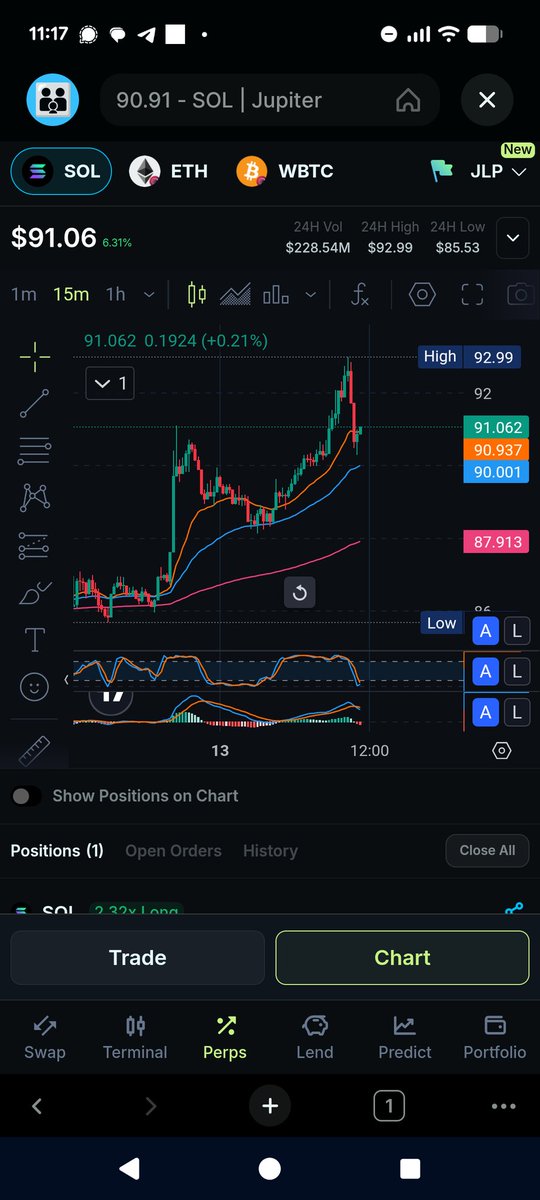540x1200 pixels.
Task: Select the trend line drawing tool
Action: point(35,403)
